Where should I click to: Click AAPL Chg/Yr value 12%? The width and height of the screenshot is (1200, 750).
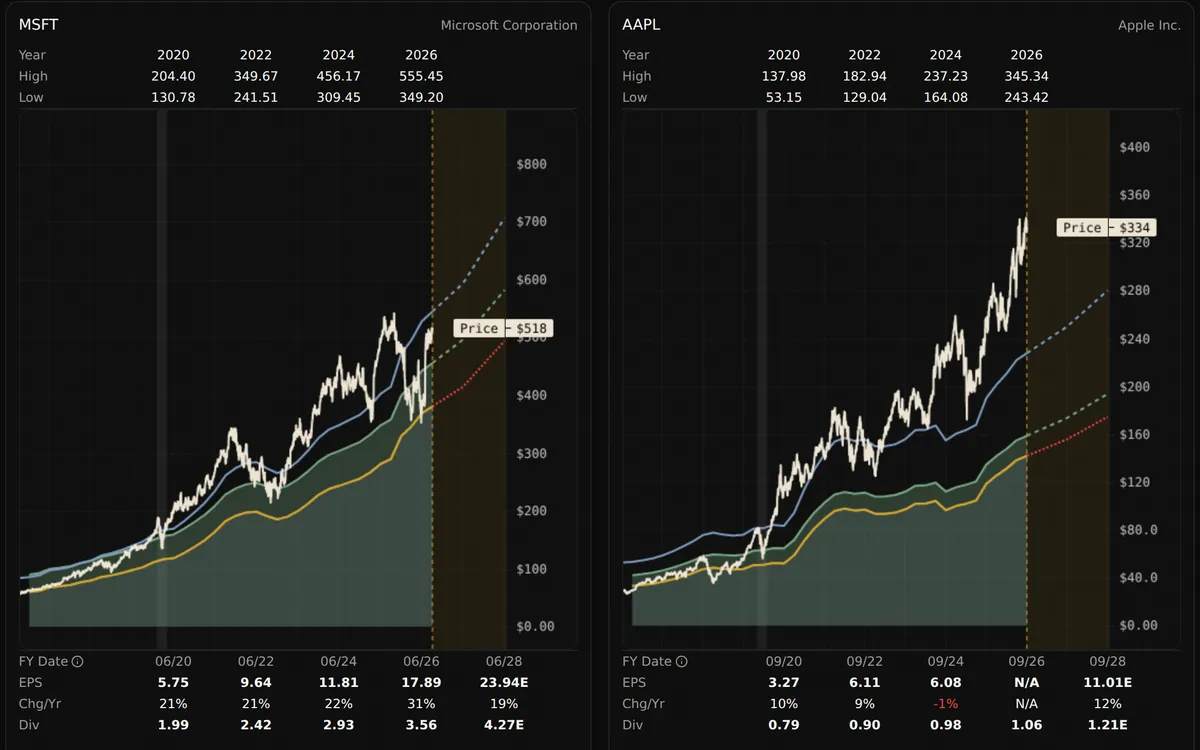[x=1108, y=704]
